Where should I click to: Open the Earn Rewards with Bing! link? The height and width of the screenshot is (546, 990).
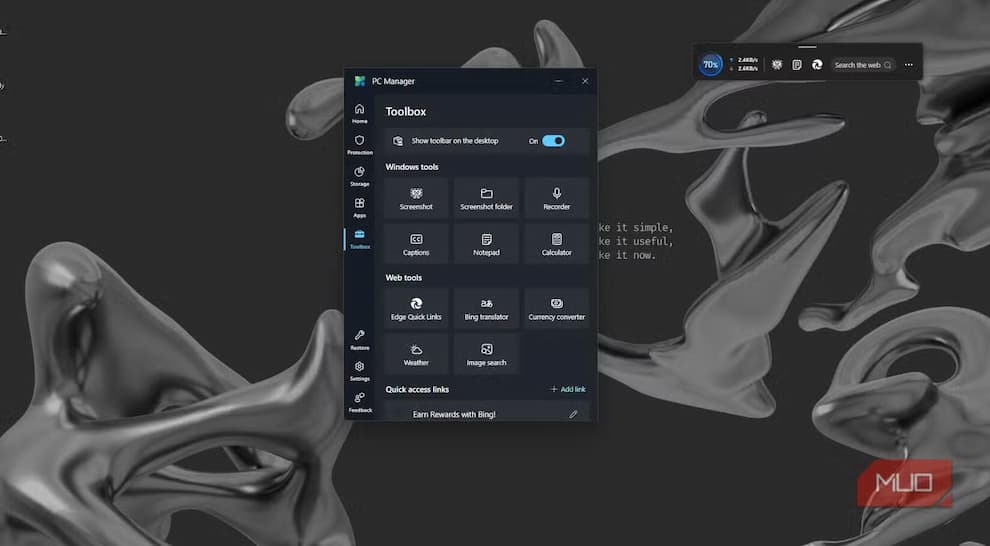point(454,415)
